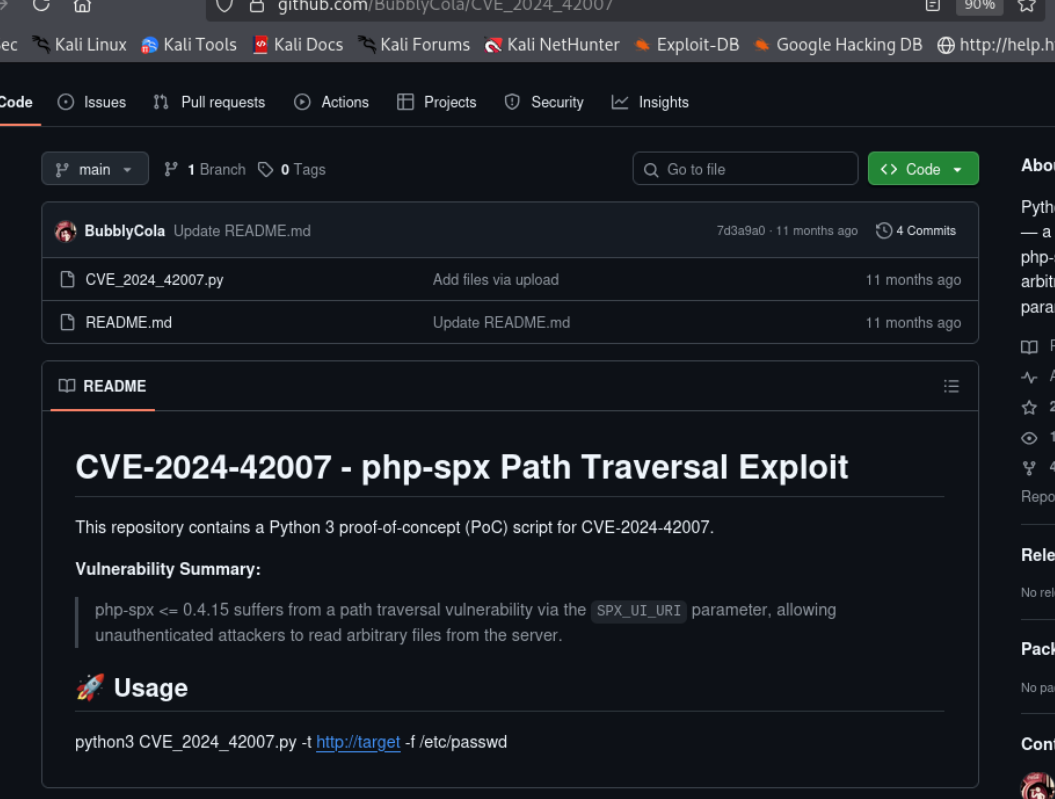1055x799 pixels.
Task: Expand the main branch dropdown
Action: click(x=95, y=169)
